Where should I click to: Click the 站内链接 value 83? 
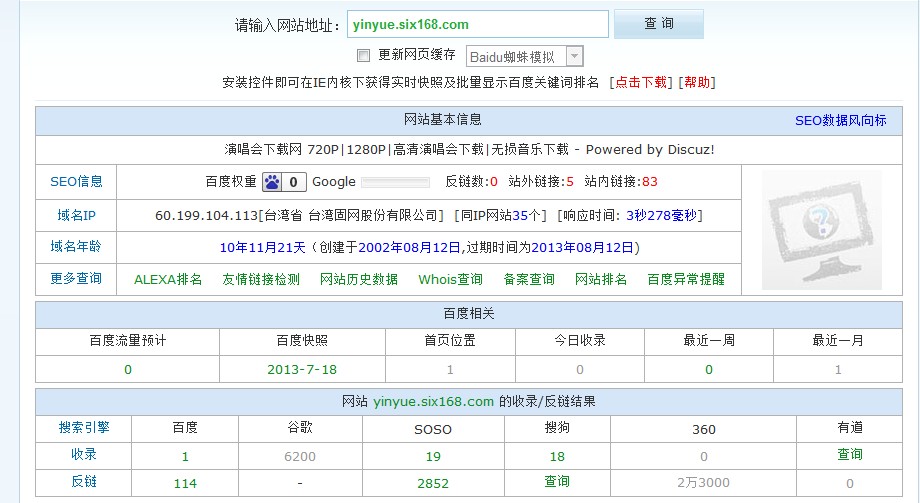[x=650, y=182]
